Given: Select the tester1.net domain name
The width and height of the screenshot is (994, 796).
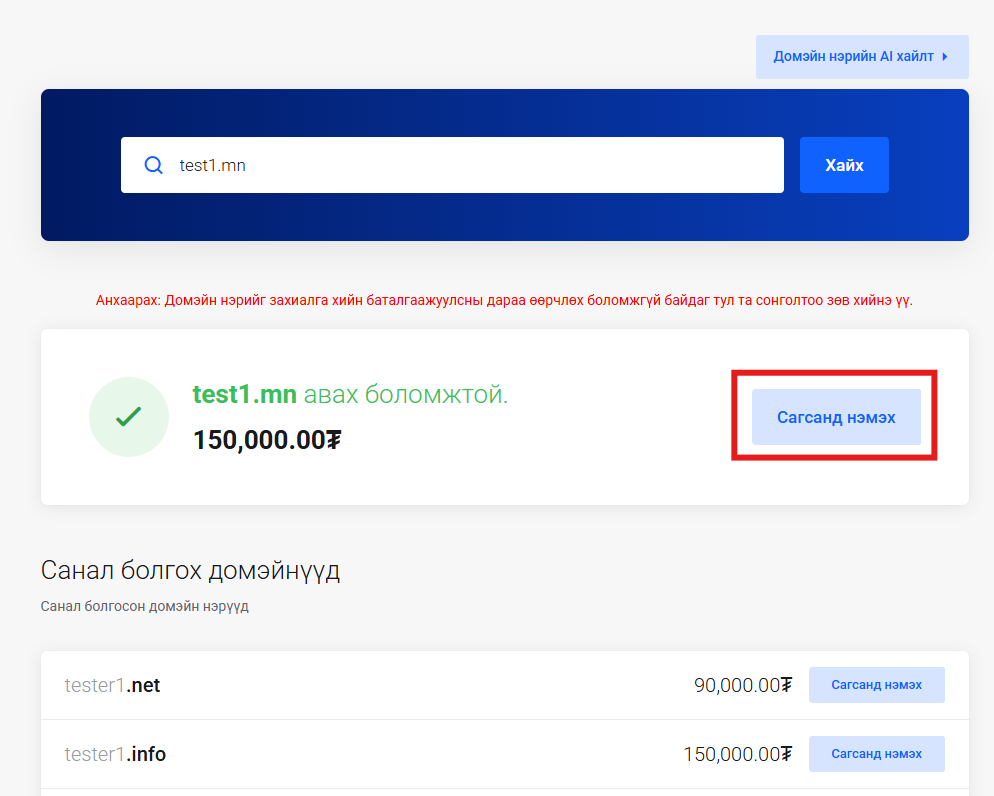Looking at the screenshot, I should (112, 685).
